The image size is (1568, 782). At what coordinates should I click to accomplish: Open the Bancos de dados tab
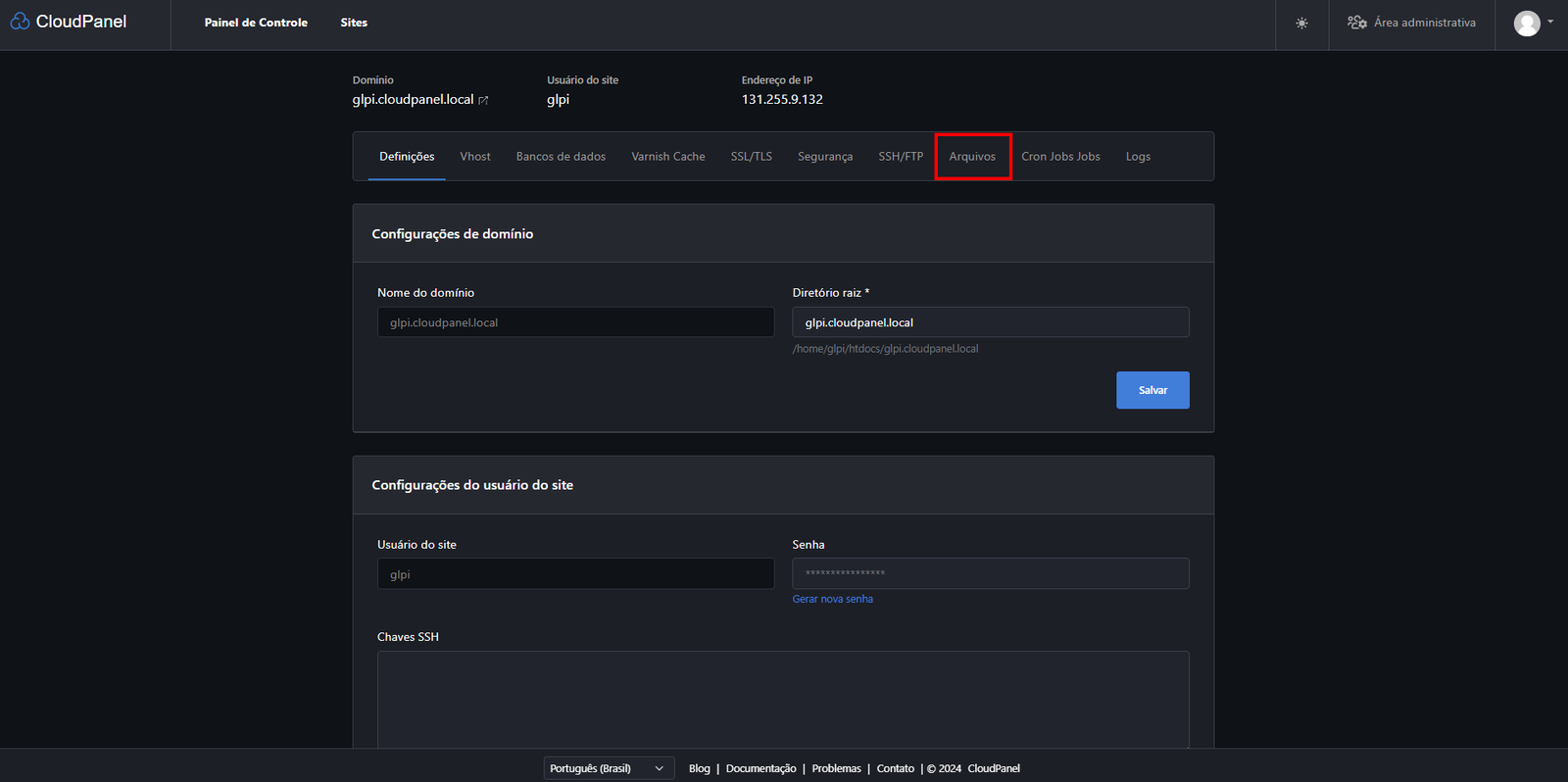(561, 157)
